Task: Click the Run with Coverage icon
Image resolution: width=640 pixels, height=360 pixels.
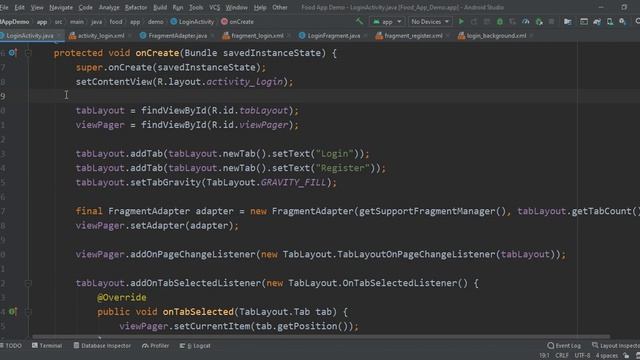Action: point(512,21)
